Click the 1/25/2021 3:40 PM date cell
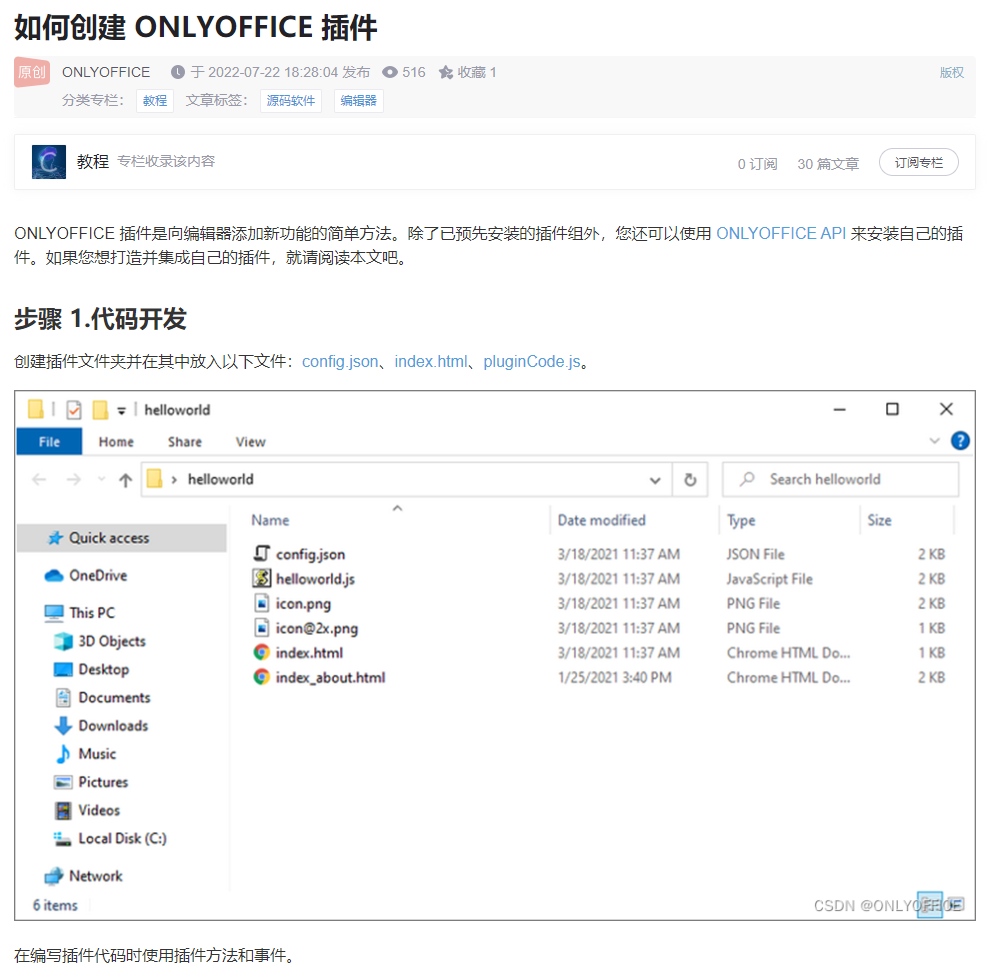Image resolution: width=997 pixels, height=979 pixels. click(614, 678)
